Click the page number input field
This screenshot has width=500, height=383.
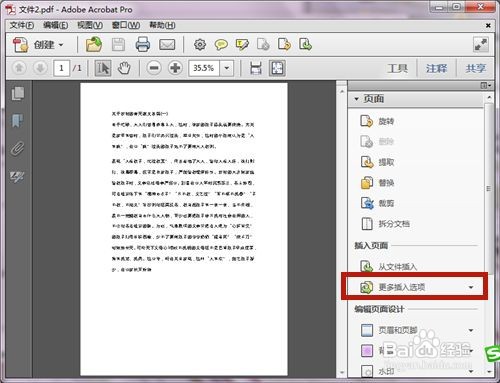[61, 68]
